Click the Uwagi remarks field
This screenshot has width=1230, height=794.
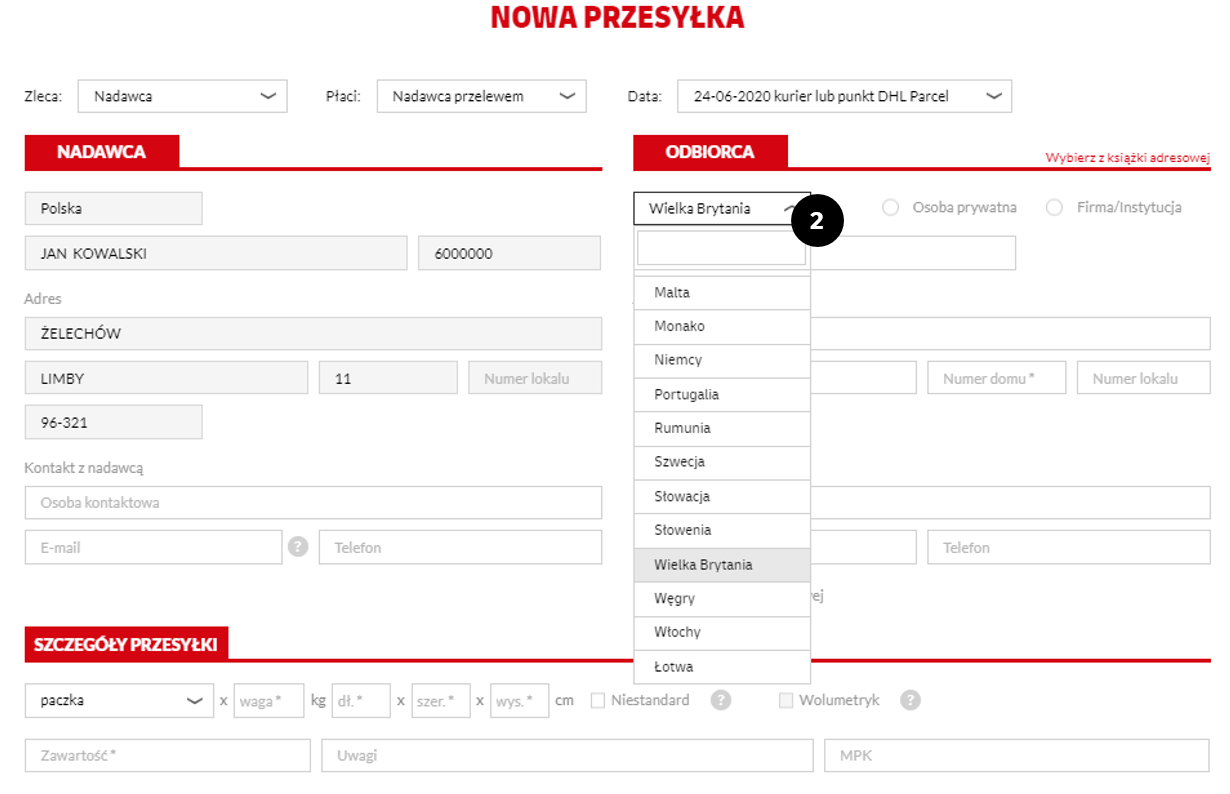pos(567,756)
